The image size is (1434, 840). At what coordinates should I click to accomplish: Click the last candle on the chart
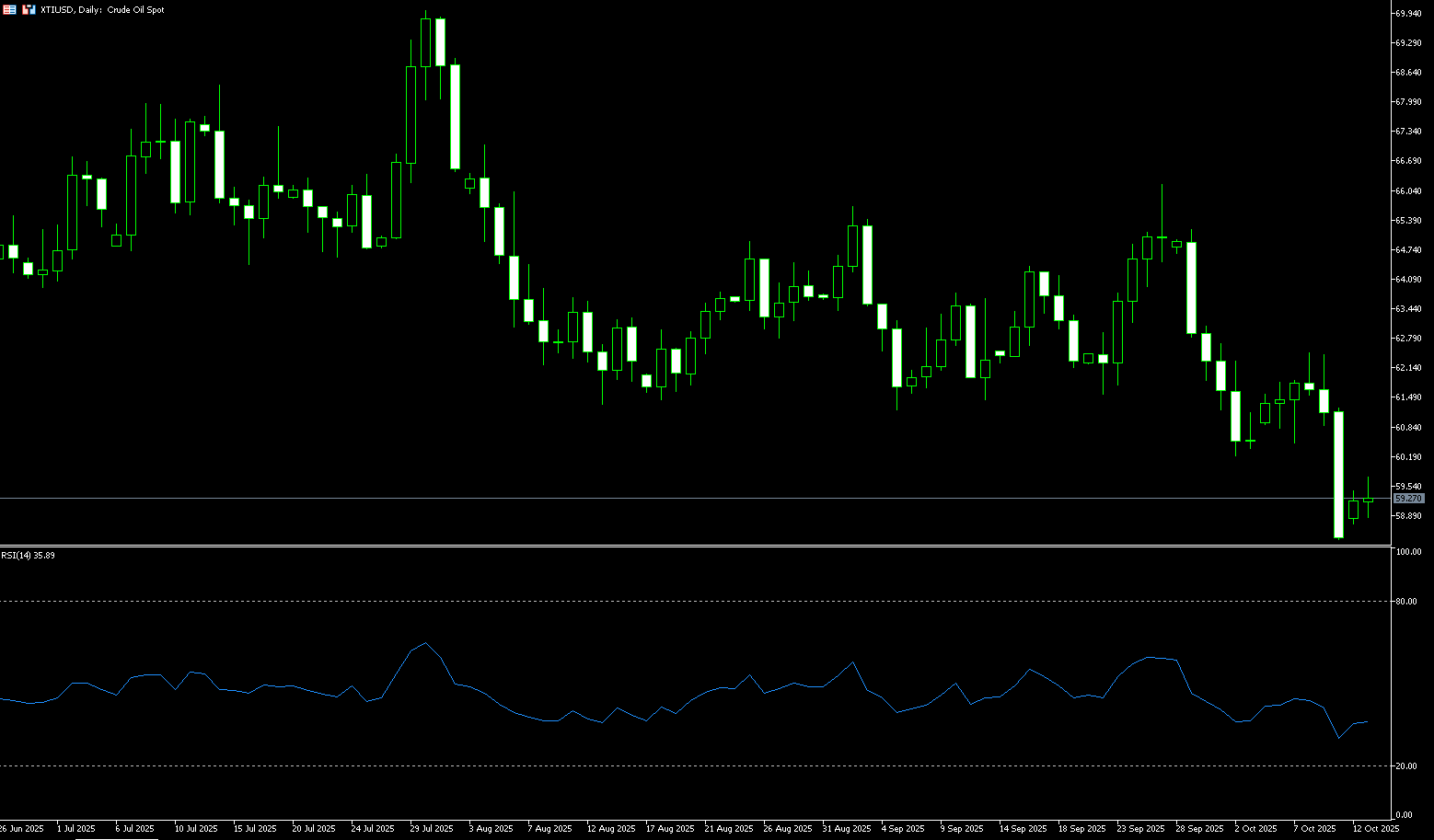tap(1368, 500)
